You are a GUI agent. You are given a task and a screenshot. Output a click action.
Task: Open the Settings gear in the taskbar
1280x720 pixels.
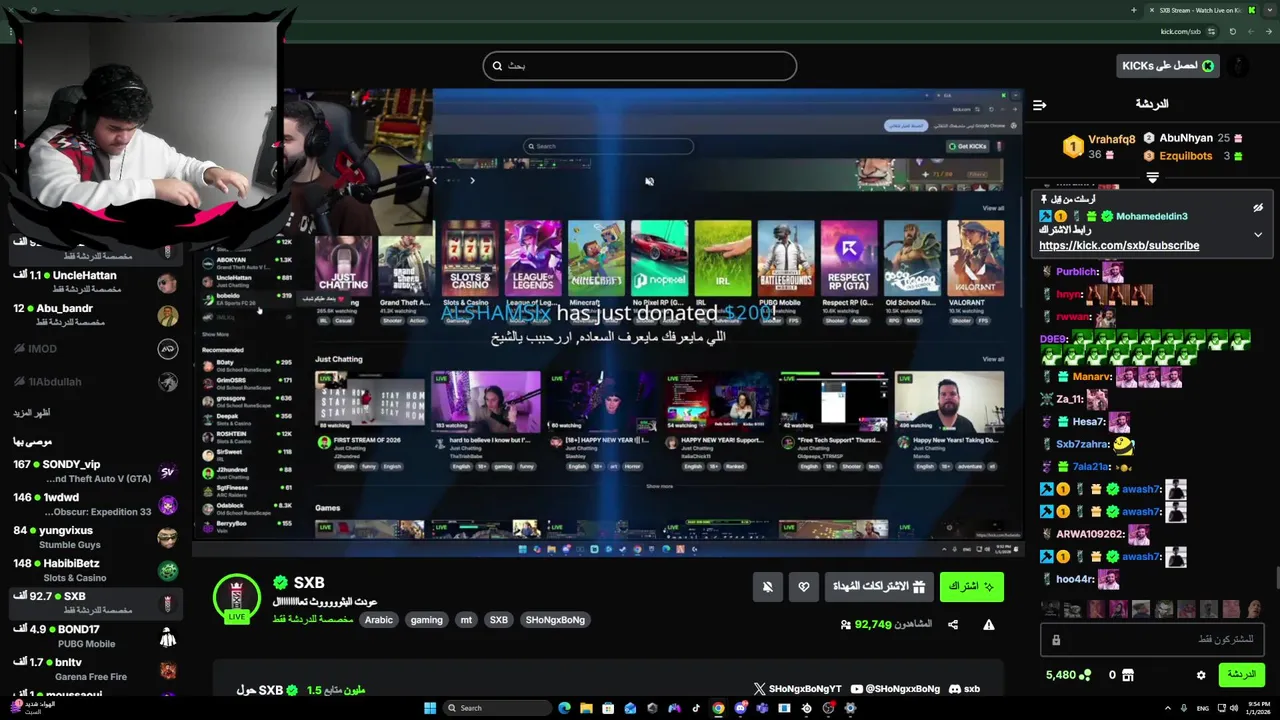[850, 708]
